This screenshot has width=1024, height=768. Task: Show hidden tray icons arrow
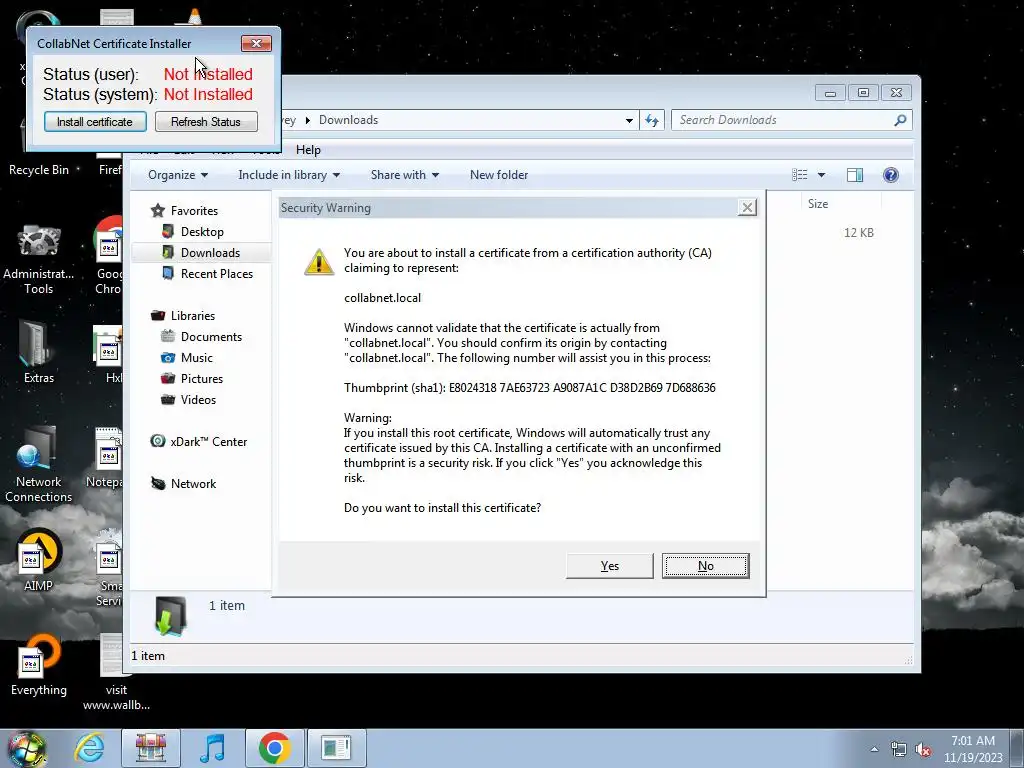click(874, 749)
